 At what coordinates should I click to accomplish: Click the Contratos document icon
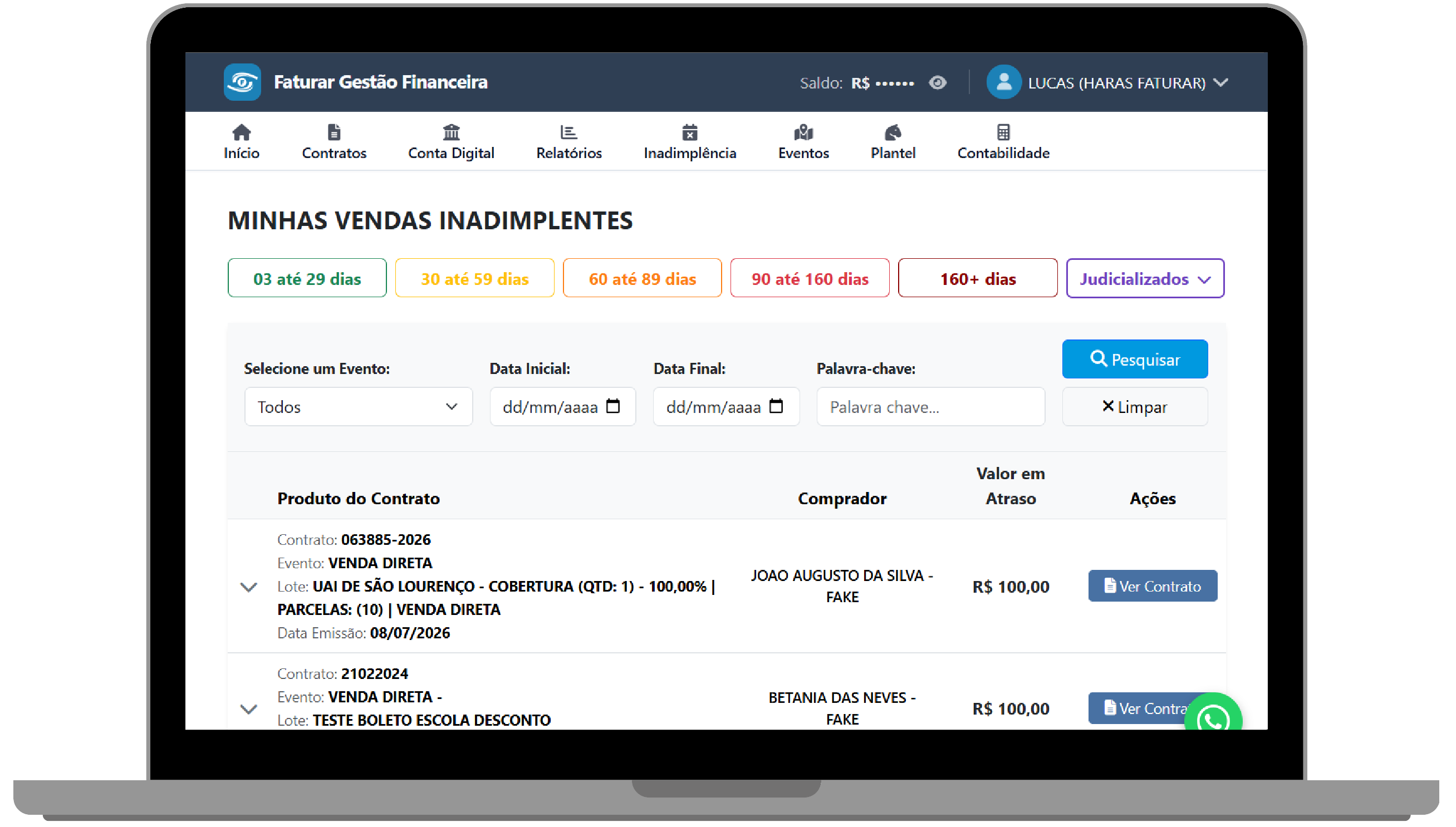(335, 132)
